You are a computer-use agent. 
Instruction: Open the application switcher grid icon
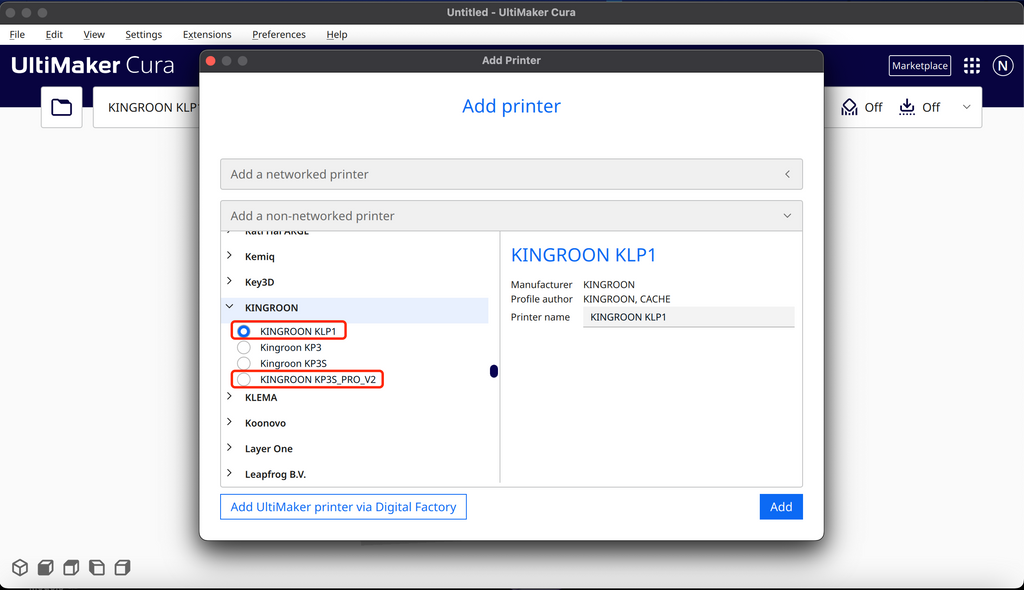[972, 65]
